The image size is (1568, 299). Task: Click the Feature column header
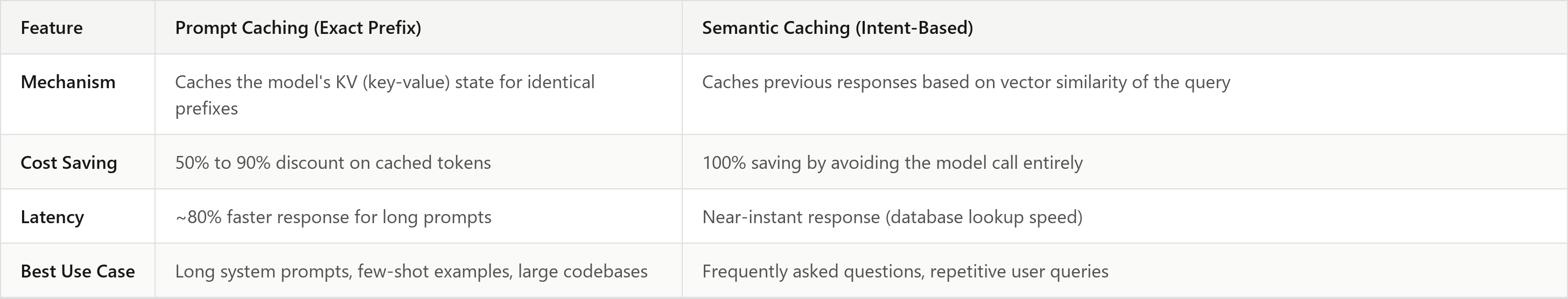pyautogui.click(x=52, y=28)
